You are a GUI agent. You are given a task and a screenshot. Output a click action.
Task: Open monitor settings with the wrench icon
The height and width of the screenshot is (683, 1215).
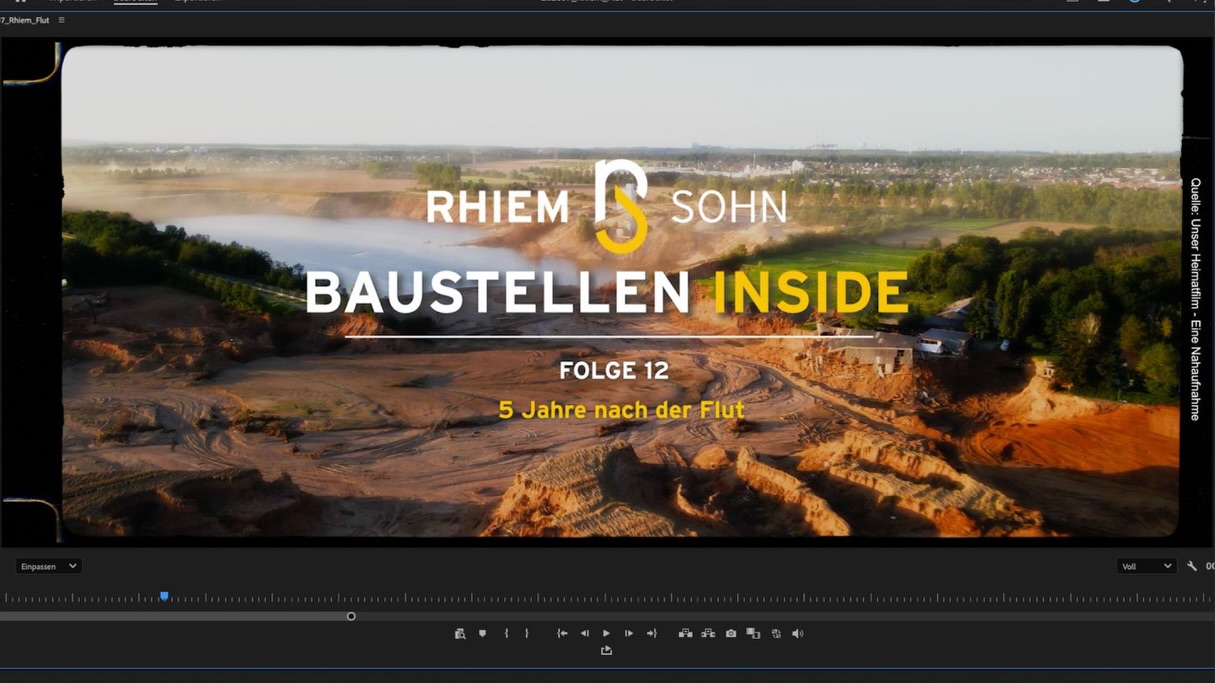tap(1192, 567)
